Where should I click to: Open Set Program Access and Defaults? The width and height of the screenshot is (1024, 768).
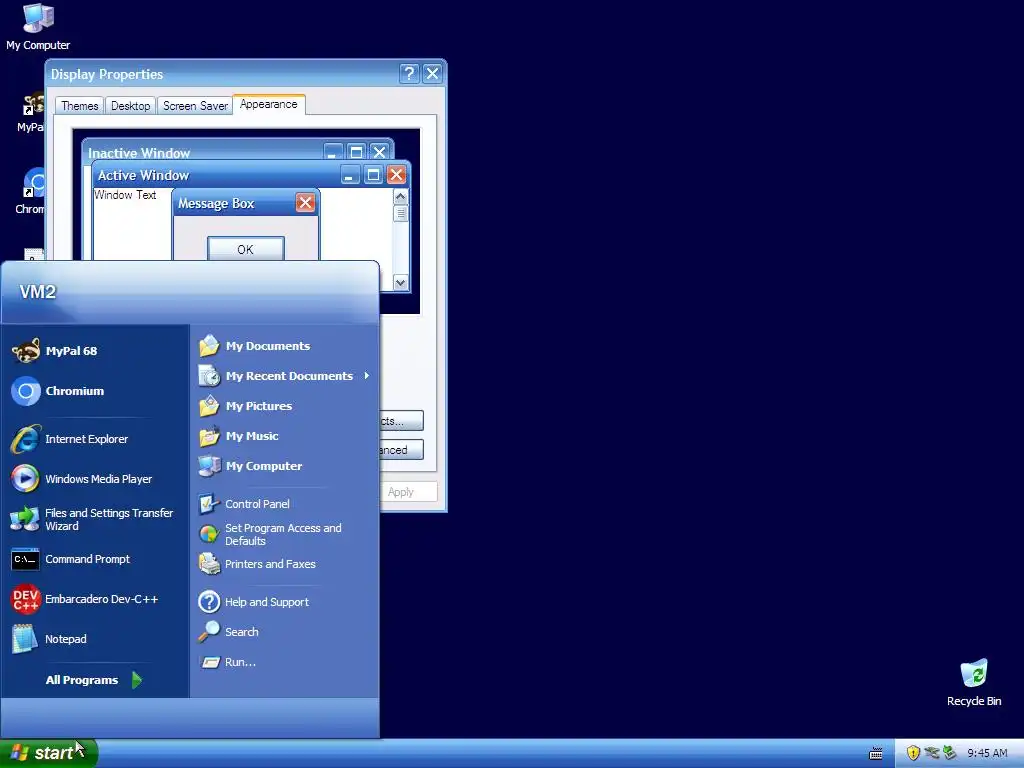(284, 534)
